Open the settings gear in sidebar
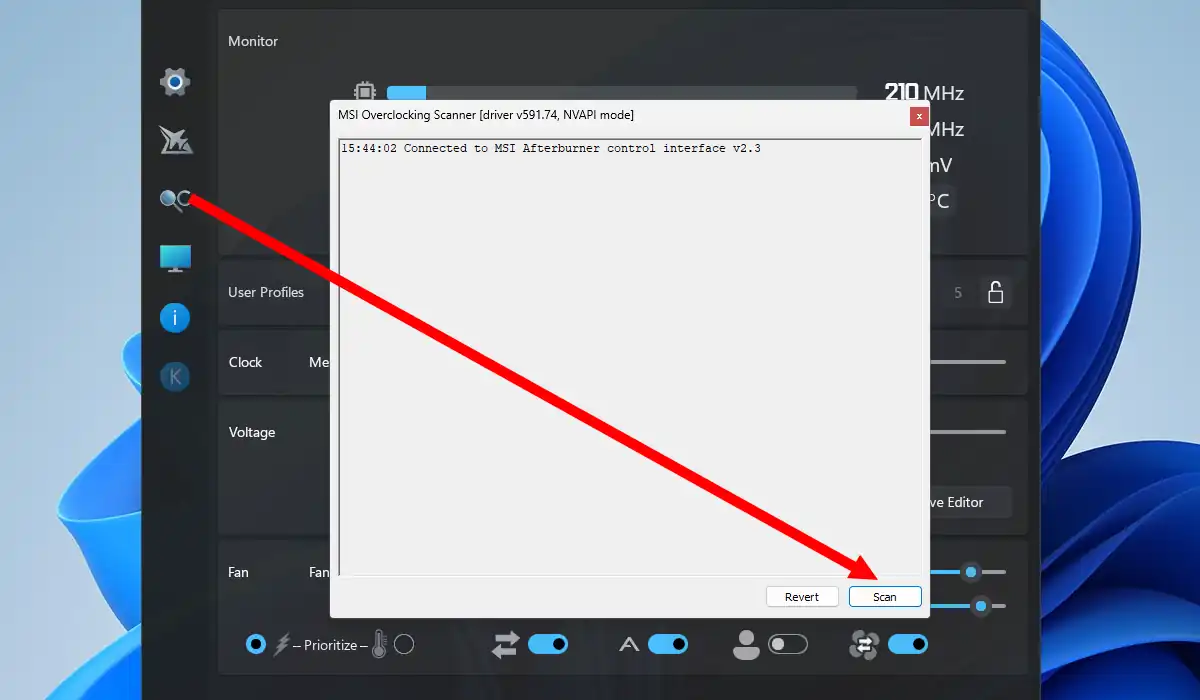The width and height of the screenshot is (1200, 700). (175, 82)
